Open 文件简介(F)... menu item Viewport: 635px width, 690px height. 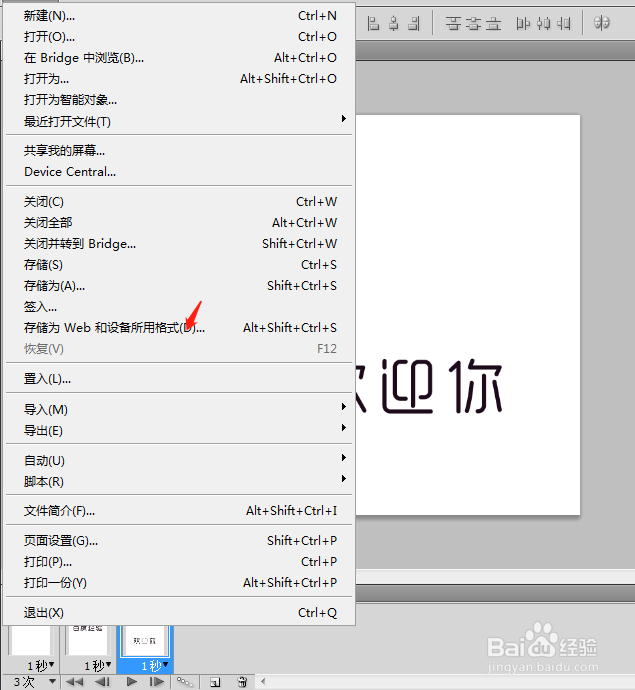[x=179, y=511]
